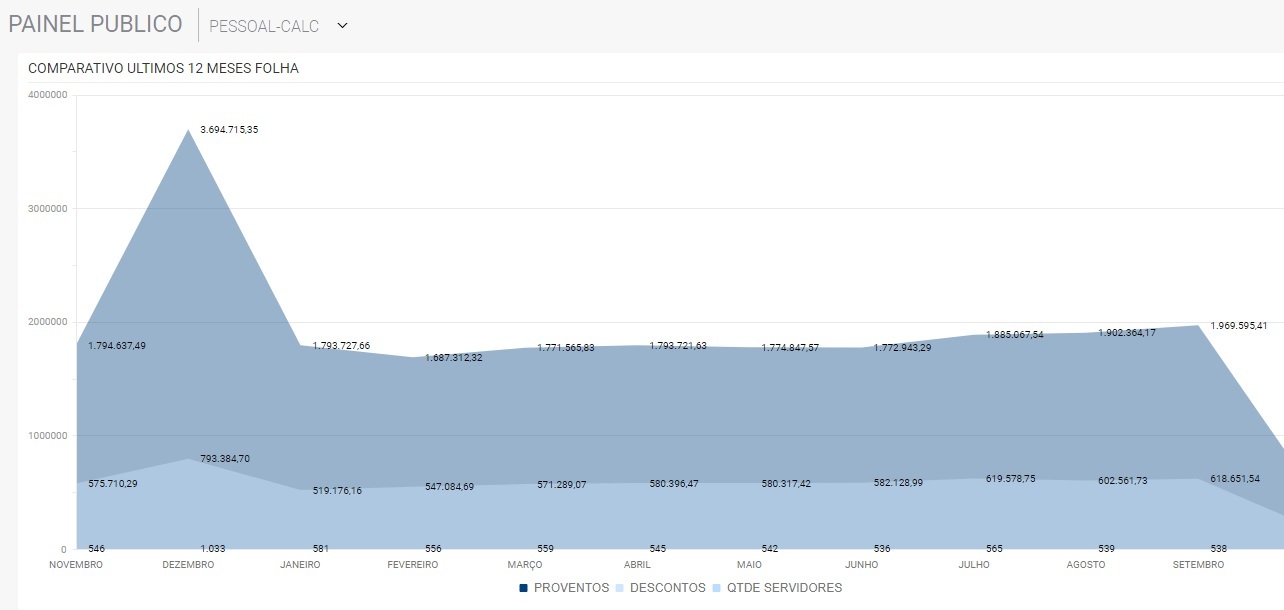1284x610 pixels.
Task: Click the DESCONTOS legend color square
Action: pos(618,588)
